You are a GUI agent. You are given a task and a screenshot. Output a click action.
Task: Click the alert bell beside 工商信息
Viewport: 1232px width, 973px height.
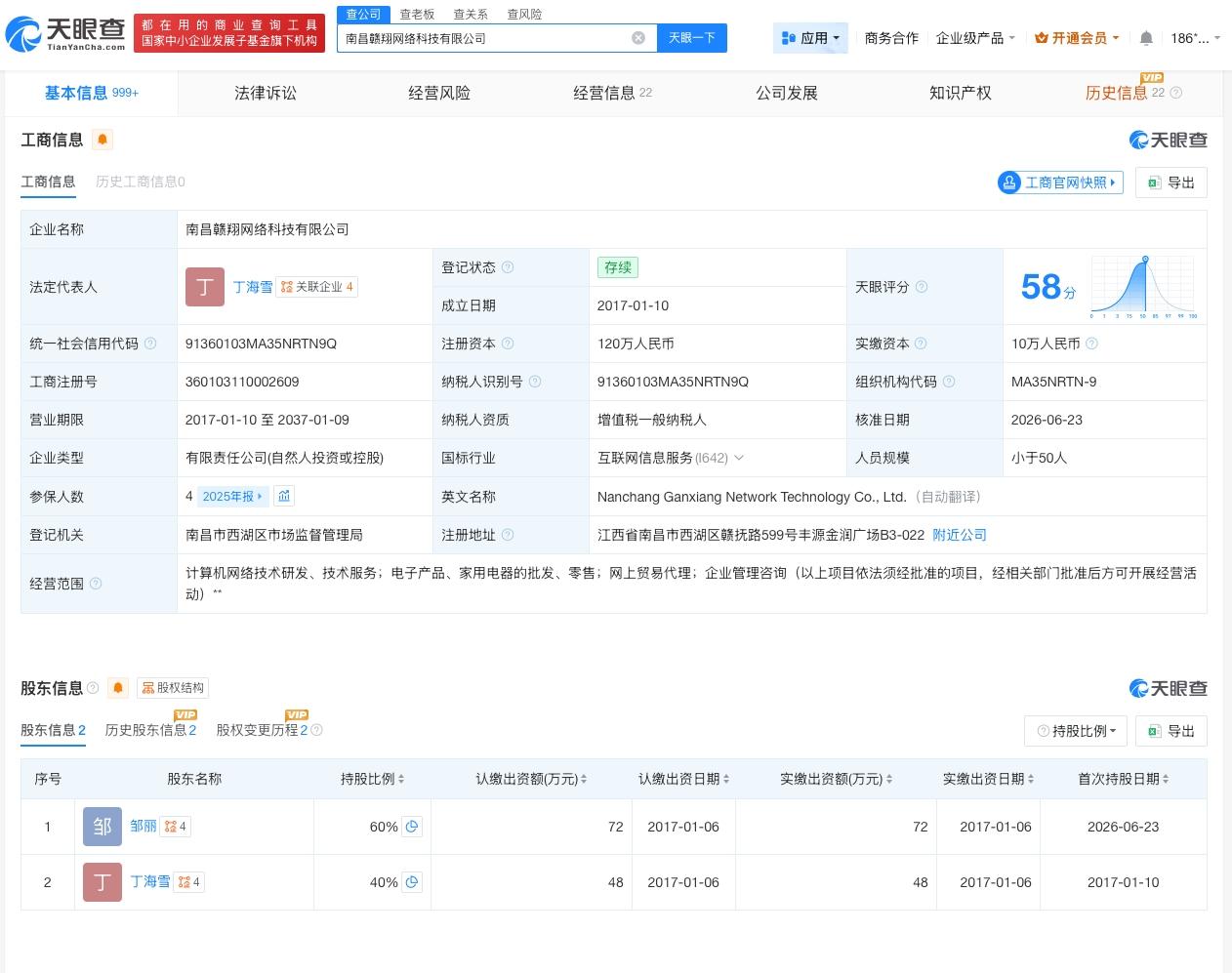coord(103,140)
